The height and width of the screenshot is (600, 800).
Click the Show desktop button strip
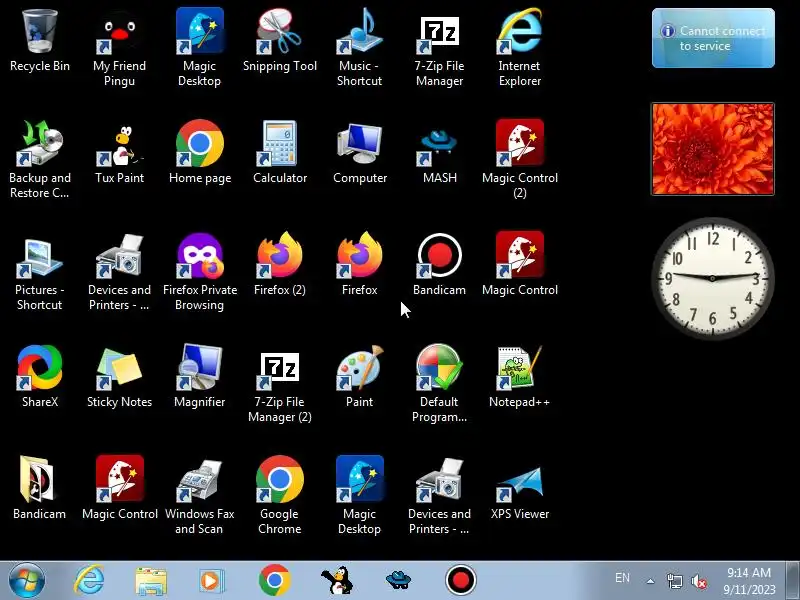[793, 581]
